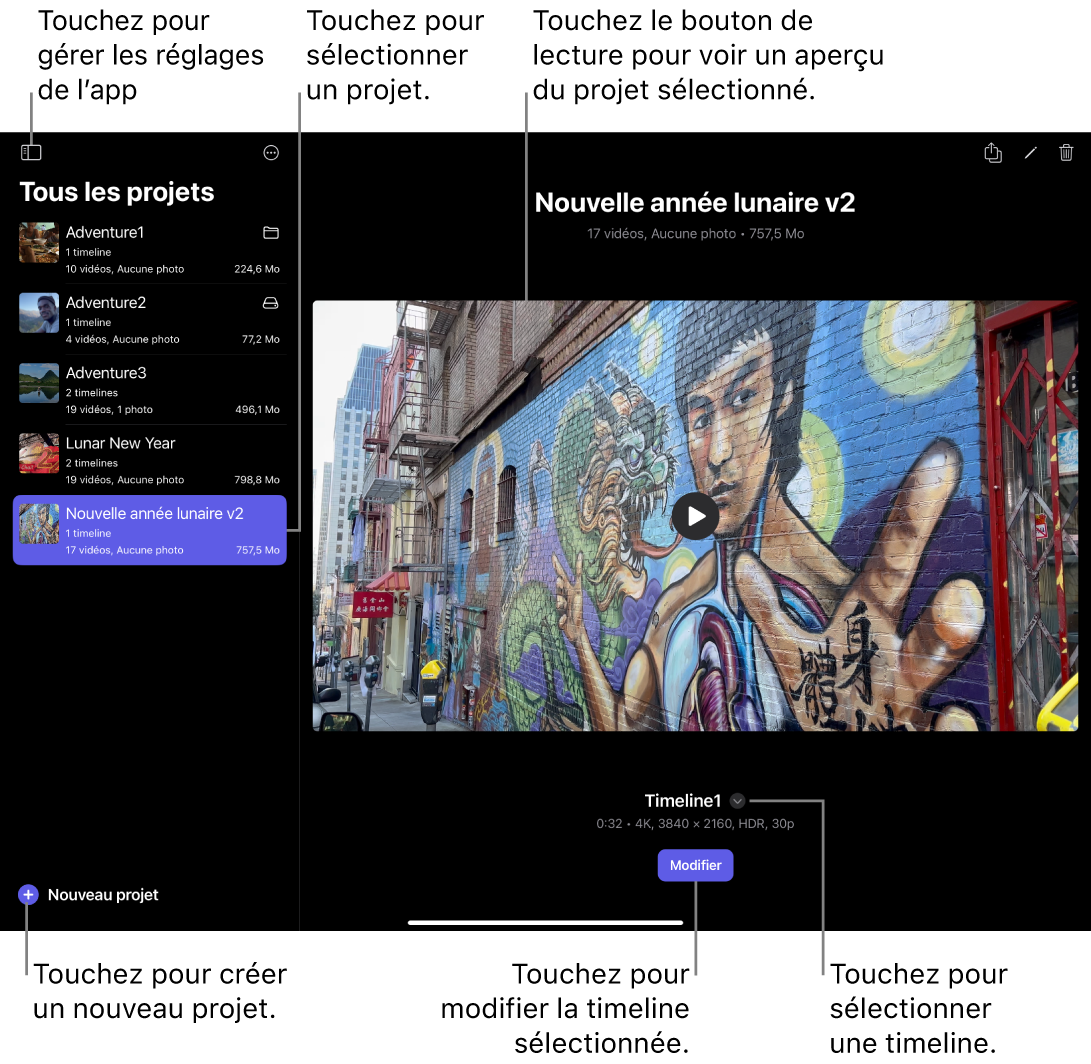Tap the trash icon to delete the project
This screenshot has width=1091, height=1064.
1066,152
